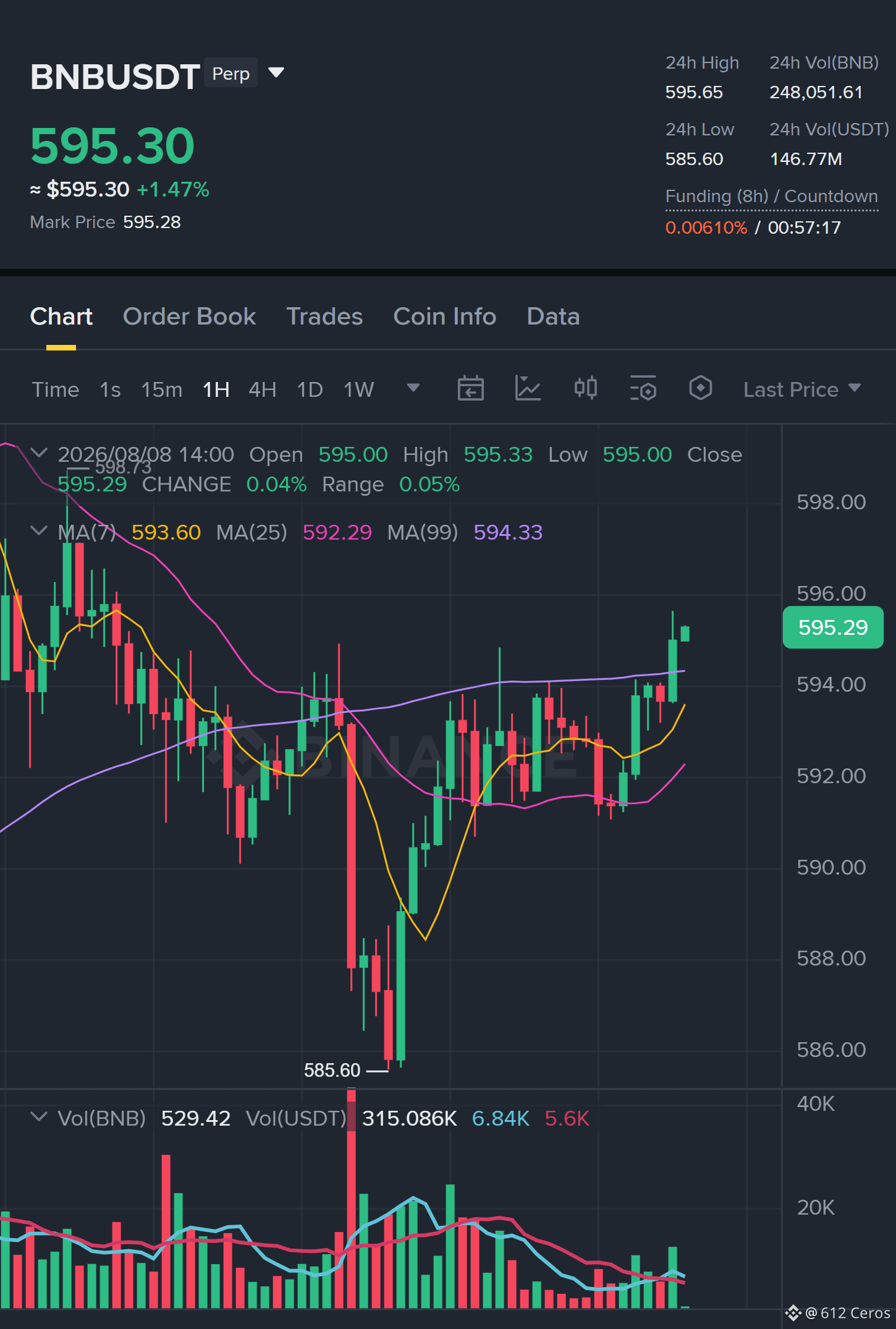The image size is (896, 1329).
Task: Tap the Perp contract badge
Action: 231,73
